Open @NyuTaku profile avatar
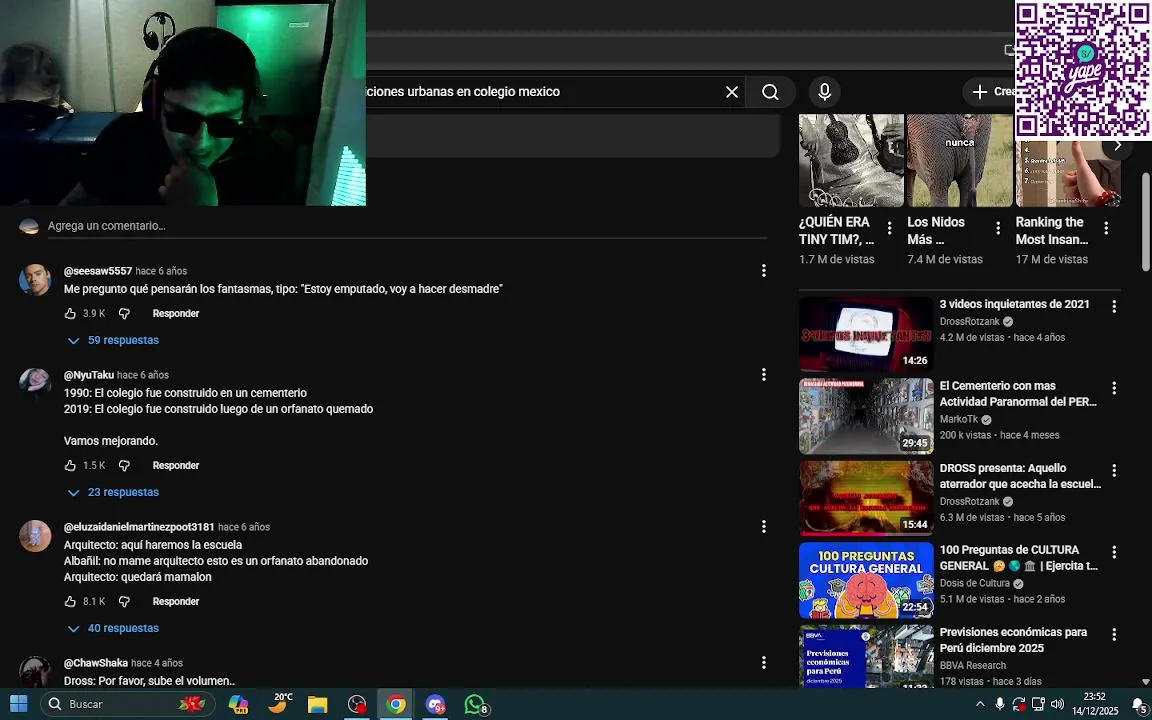 click(x=35, y=384)
